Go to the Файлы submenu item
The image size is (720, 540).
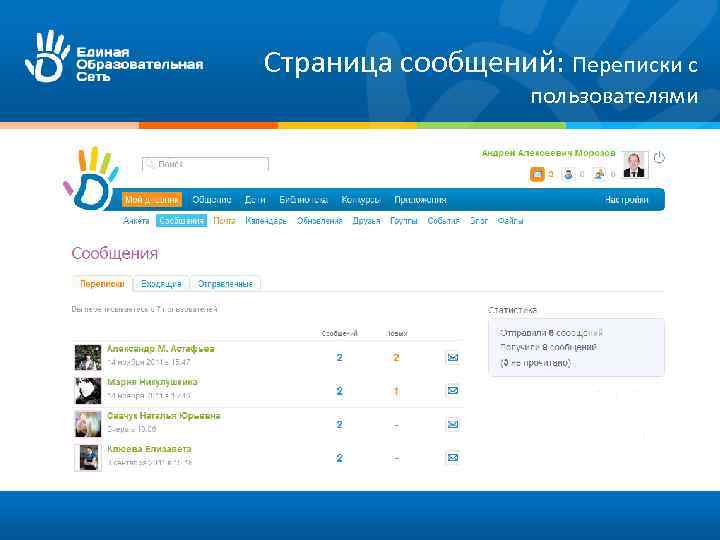coord(510,221)
